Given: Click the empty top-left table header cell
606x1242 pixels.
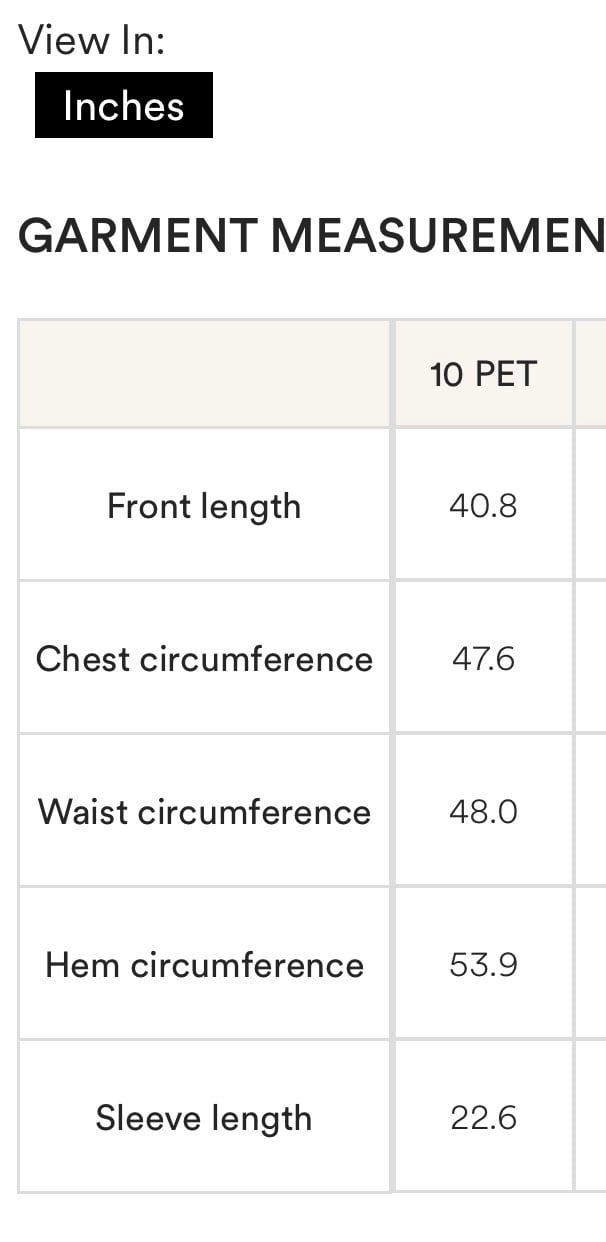Looking at the screenshot, I should coord(204,374).
